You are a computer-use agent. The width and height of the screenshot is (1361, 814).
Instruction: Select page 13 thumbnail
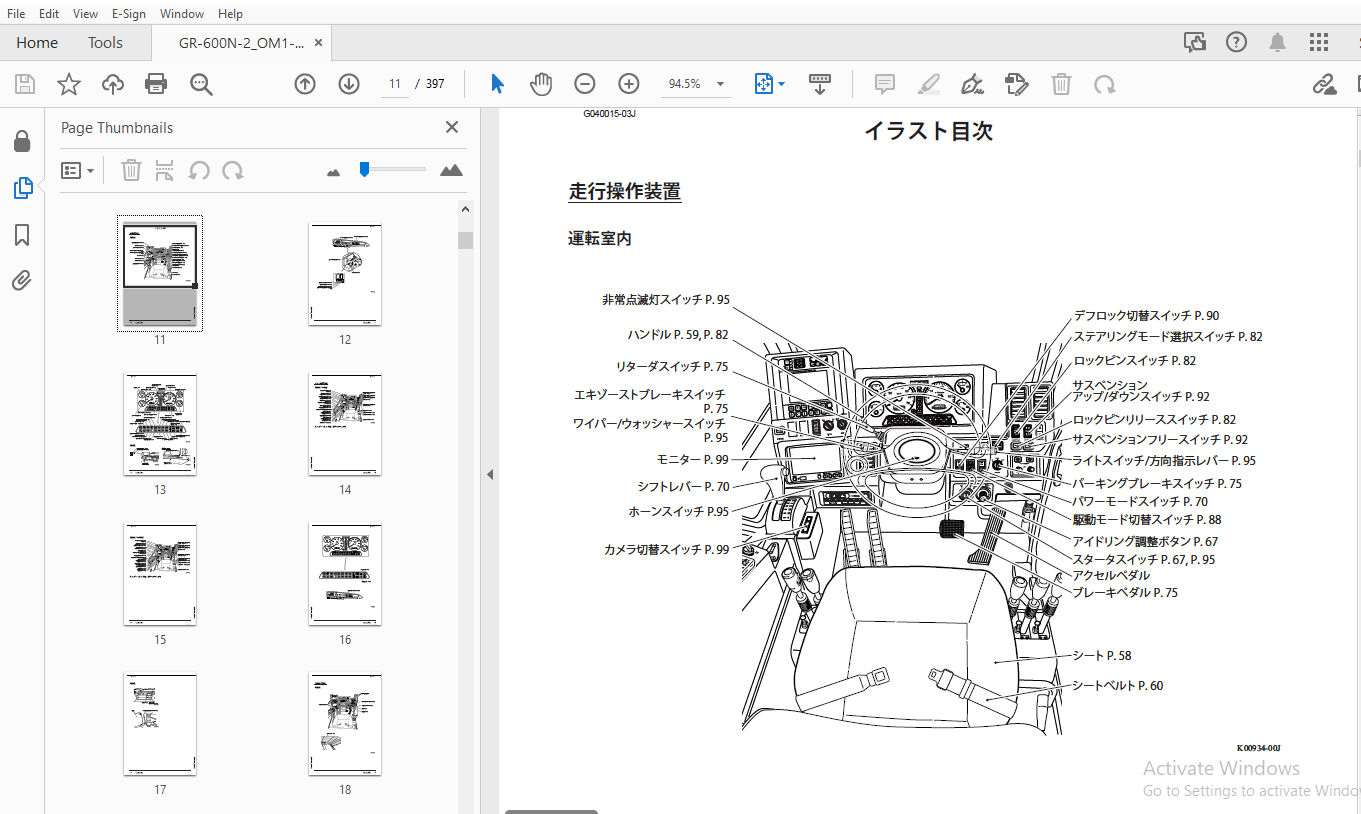[160, 424]
